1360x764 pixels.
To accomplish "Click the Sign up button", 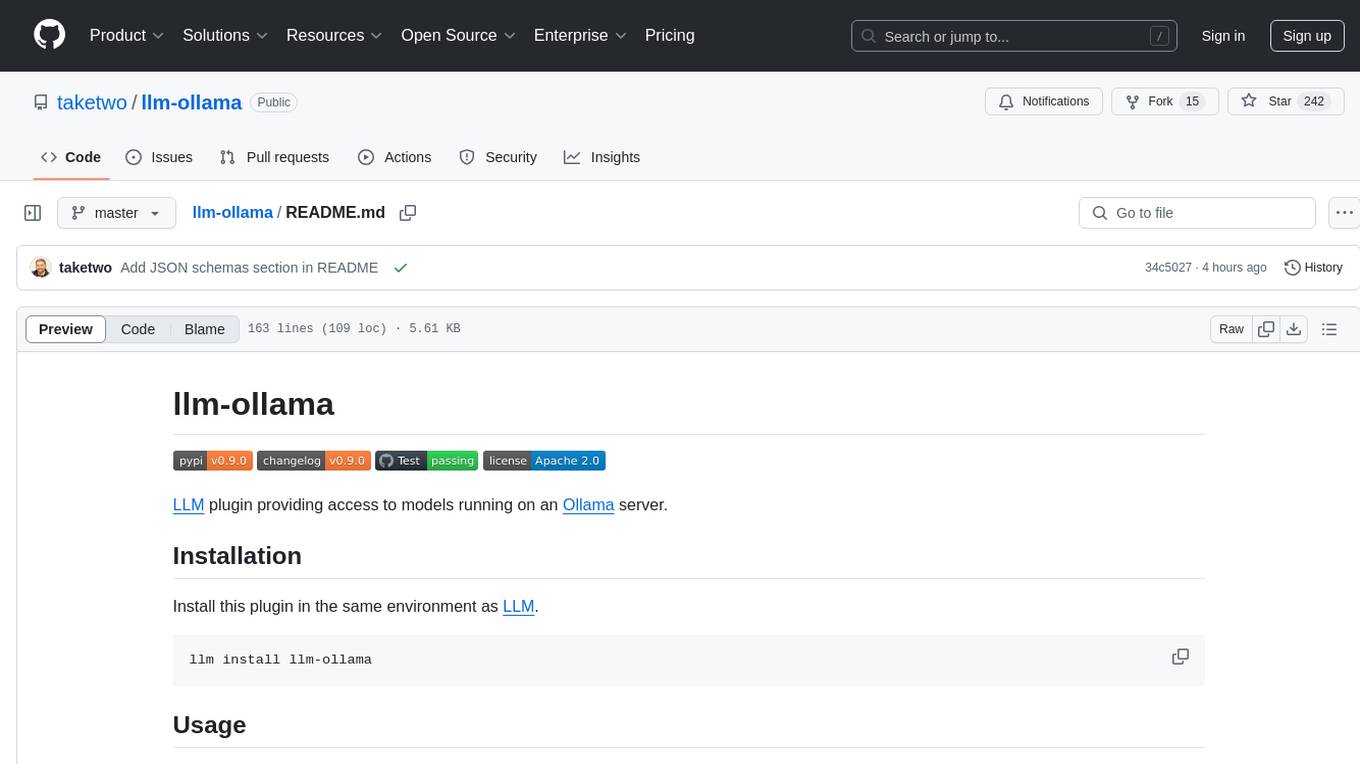I will (1307, 36).
